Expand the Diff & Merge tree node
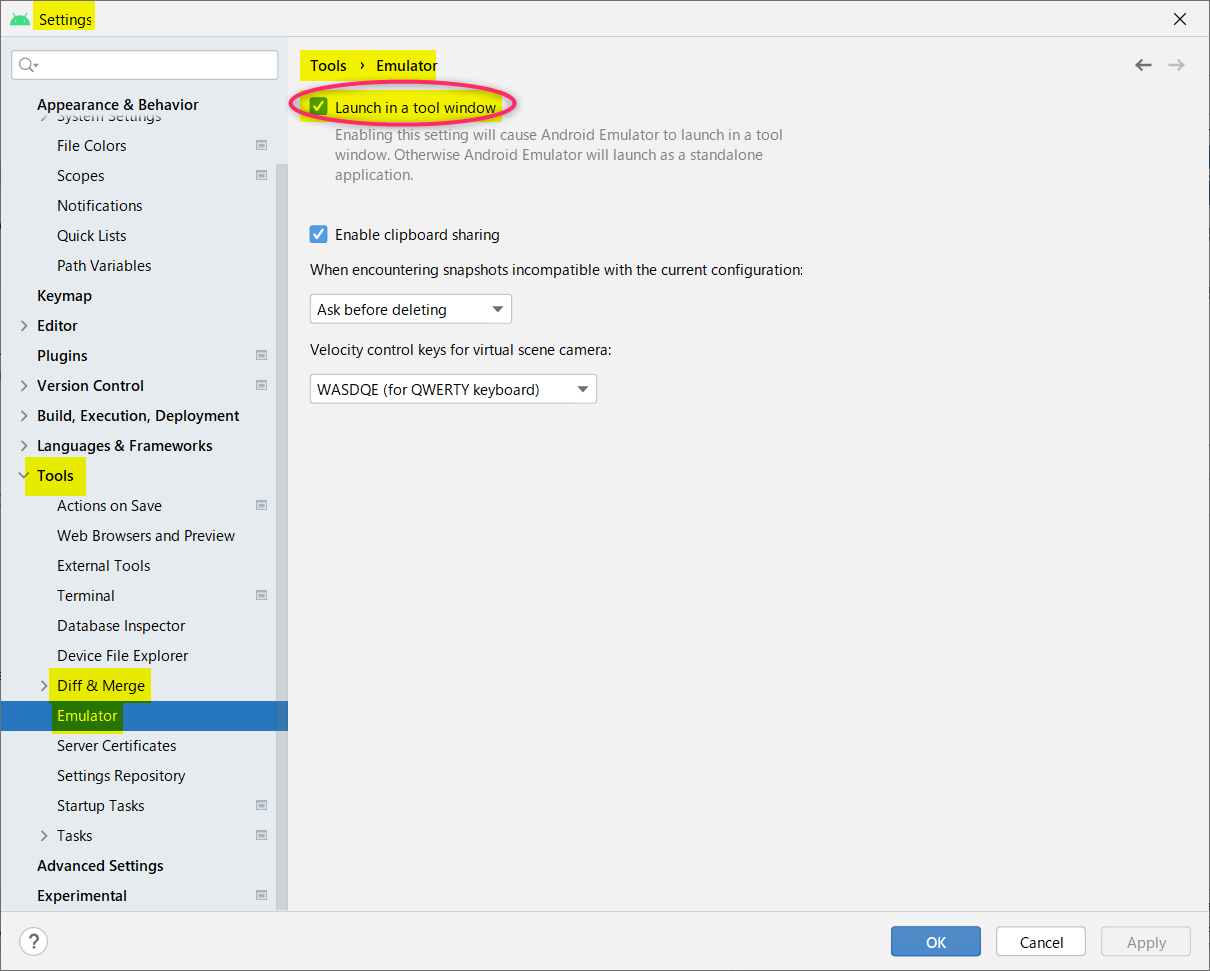The height and width of the screenshot is (971, 1210). tap(42, 685)
